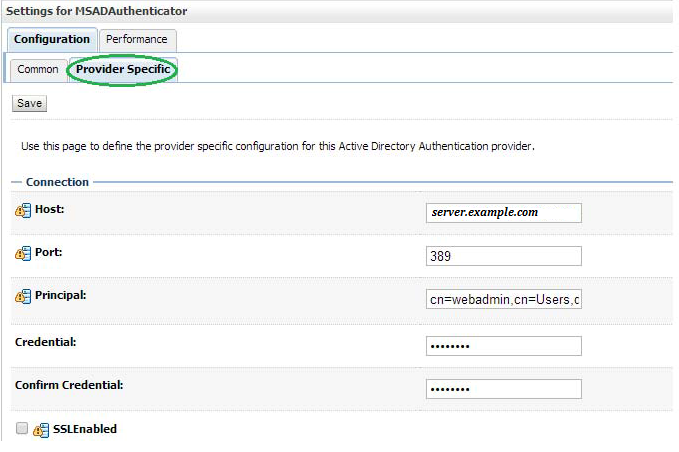This screenshot has height=452, width=679.
Task: Click the Connection section heading
Action: pos(57,182)
